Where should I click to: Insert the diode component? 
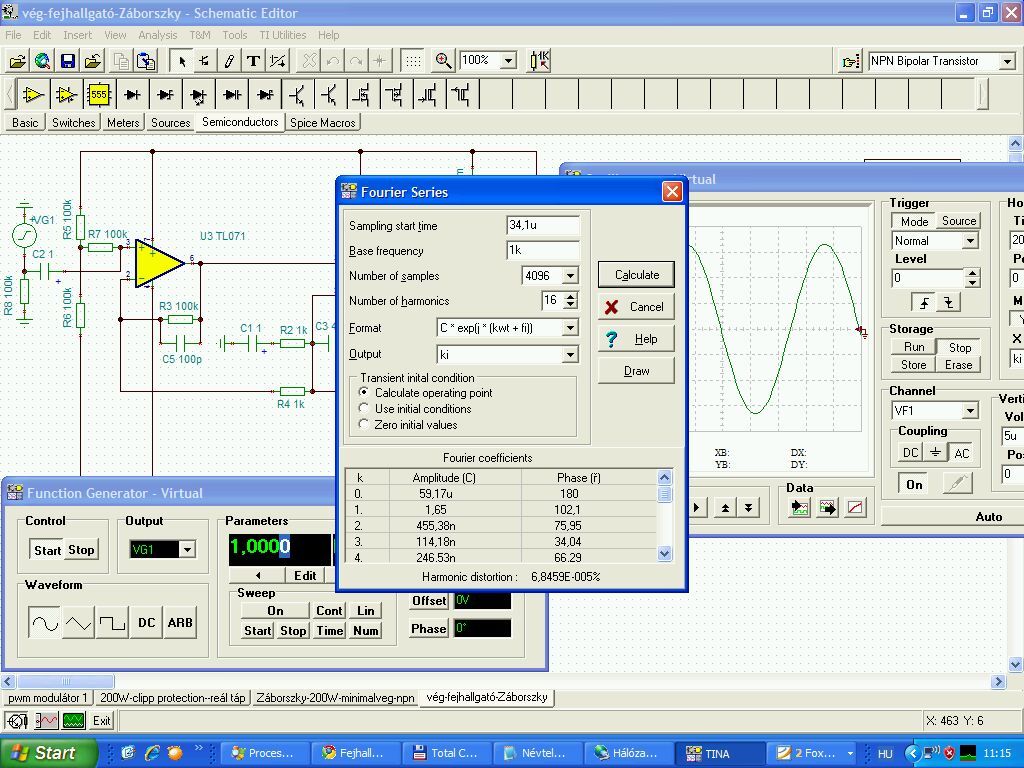(133, 95)
